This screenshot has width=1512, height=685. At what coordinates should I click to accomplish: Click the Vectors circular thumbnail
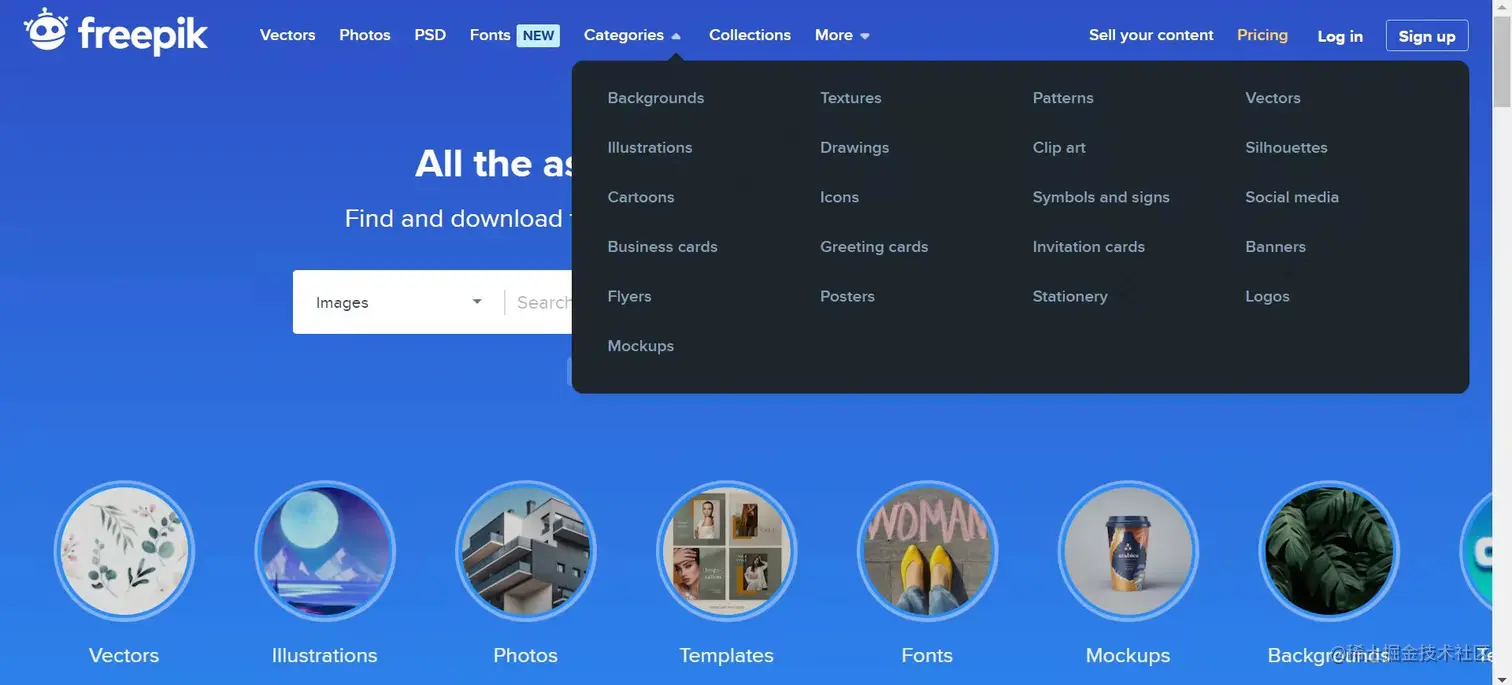124,551
